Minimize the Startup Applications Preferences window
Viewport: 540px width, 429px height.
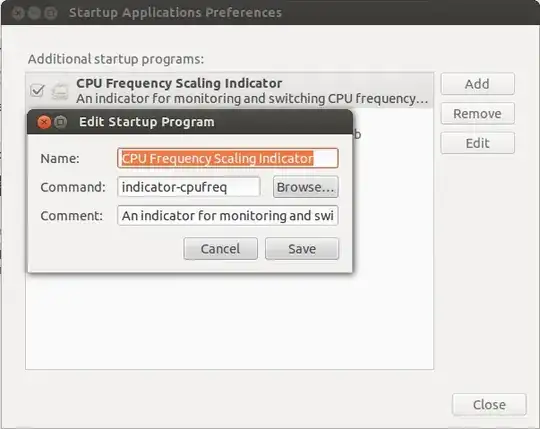[x=34, y=13]
